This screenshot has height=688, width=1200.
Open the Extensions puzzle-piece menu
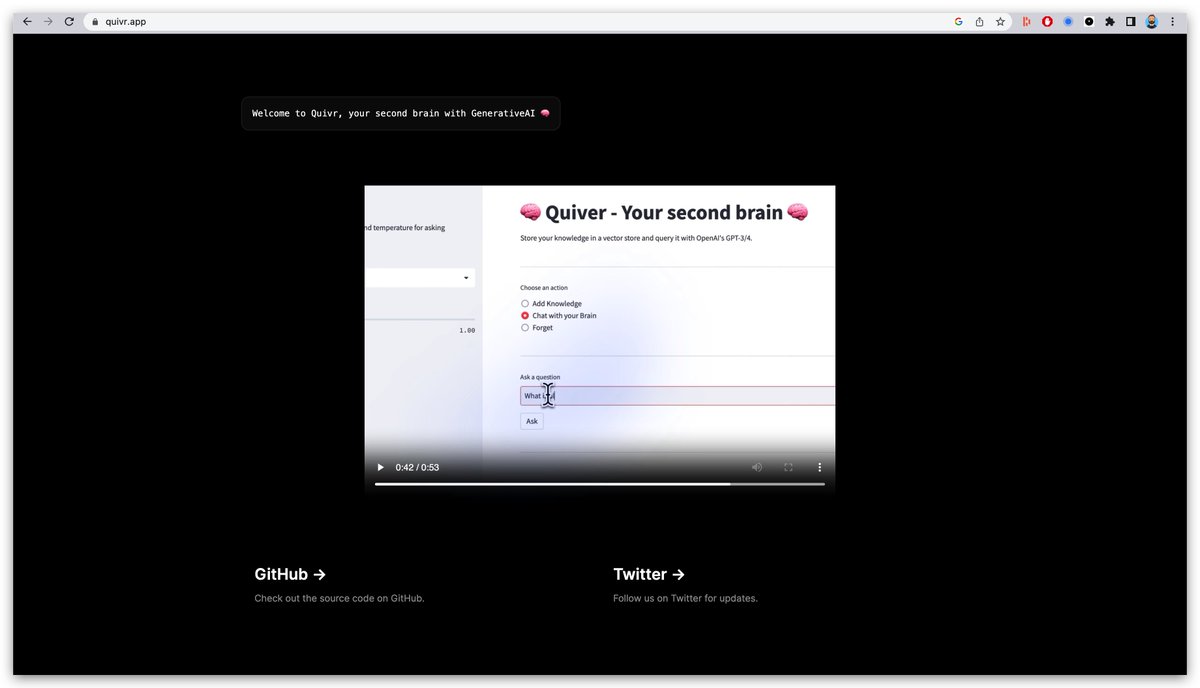click(x=1110, y=21)
